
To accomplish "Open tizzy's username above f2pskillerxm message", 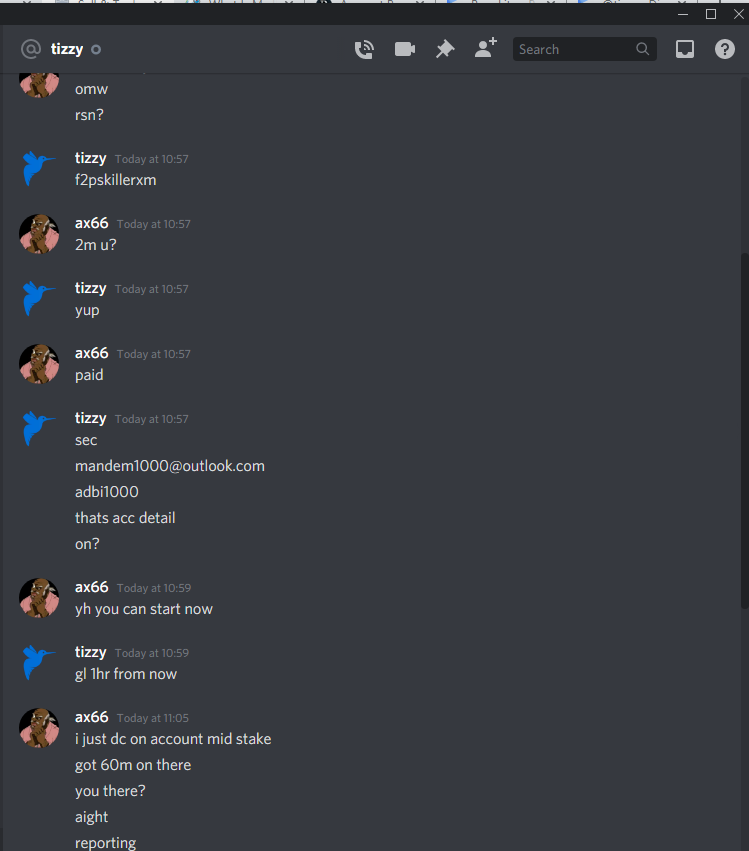I will point(91,158).
